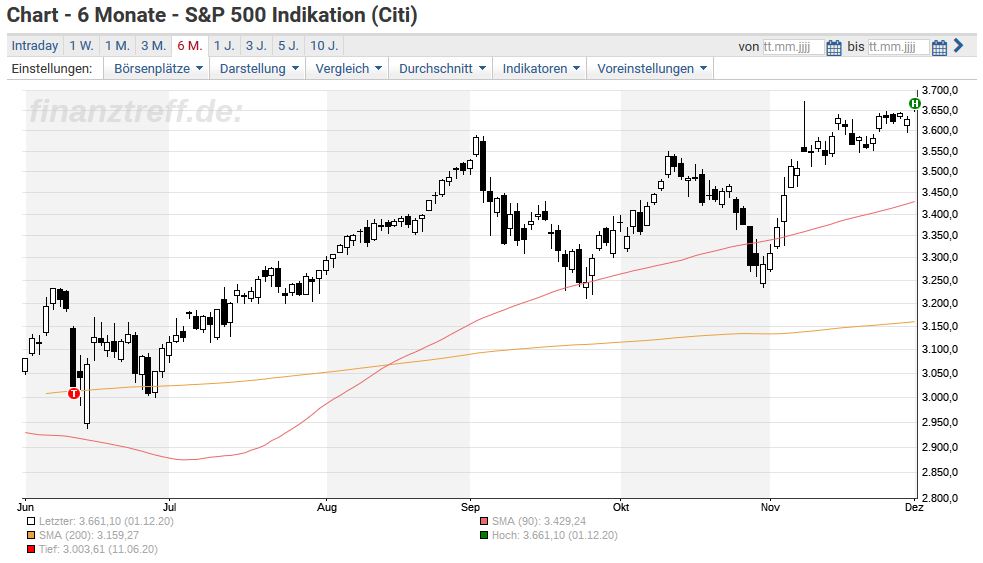The width and height of the screenshot is (983, 563).
Task: Click the 'Aug' x-axis month label
Action: coord(327,507)
